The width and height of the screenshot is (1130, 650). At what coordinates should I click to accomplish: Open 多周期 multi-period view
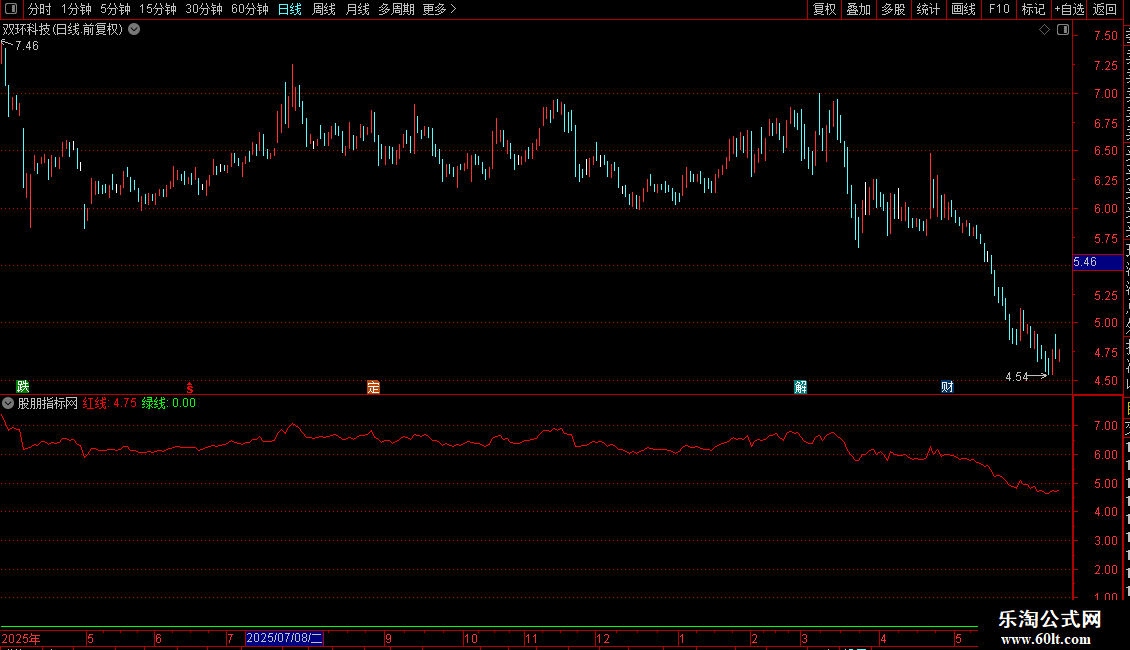(x=396, y=9)
